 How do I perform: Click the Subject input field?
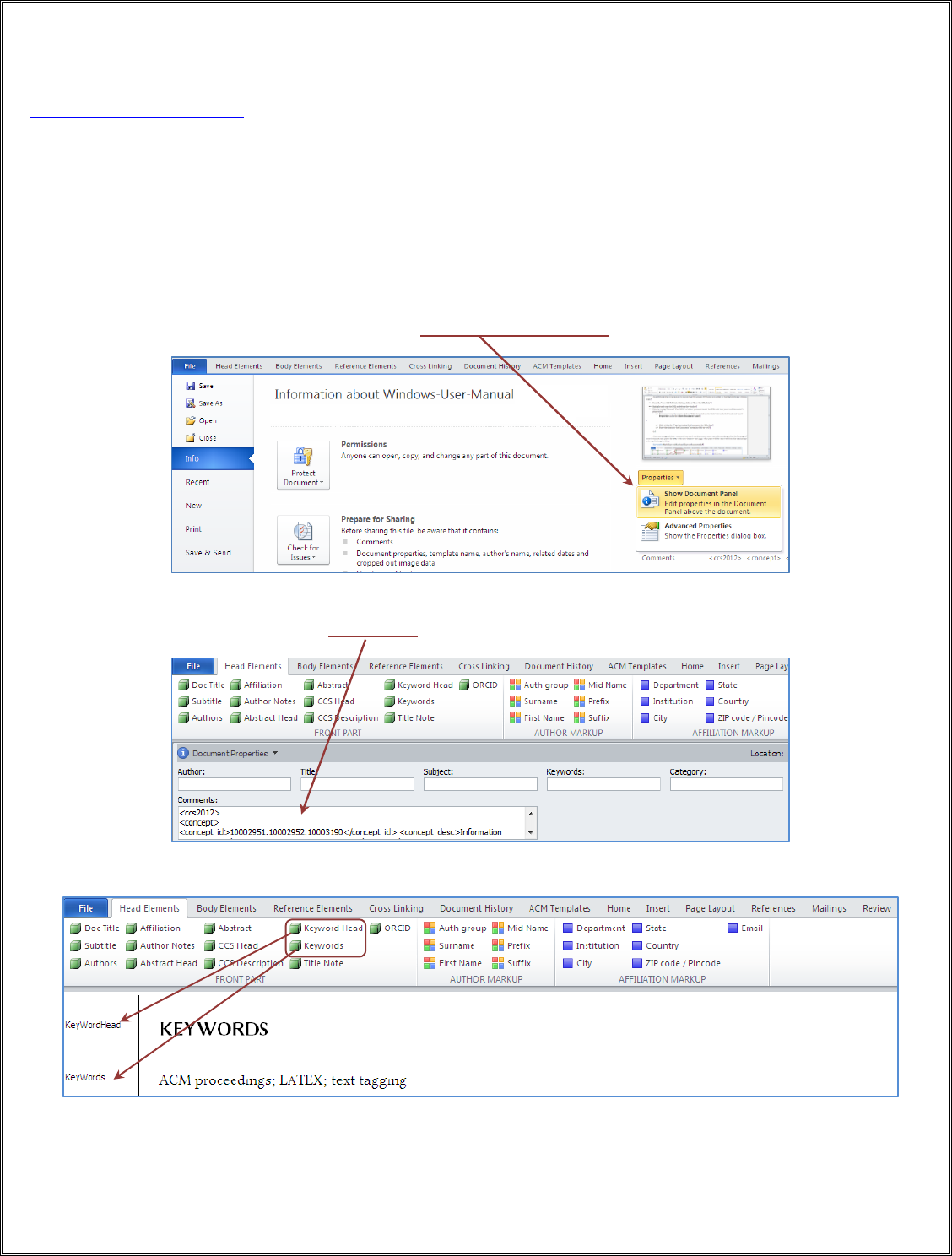[480, 784]
